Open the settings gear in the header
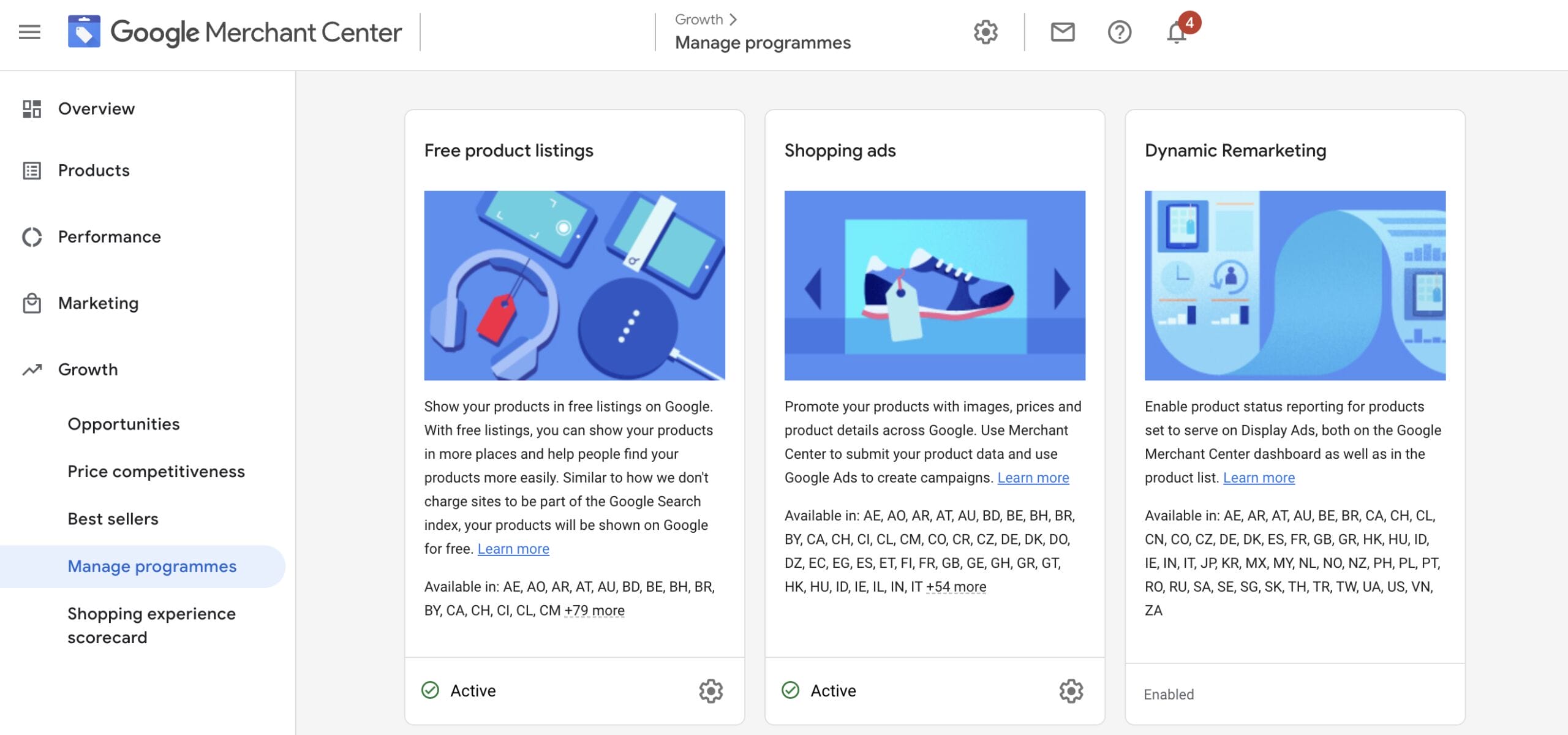1568x735 pixels. click(x=986, y=32)
